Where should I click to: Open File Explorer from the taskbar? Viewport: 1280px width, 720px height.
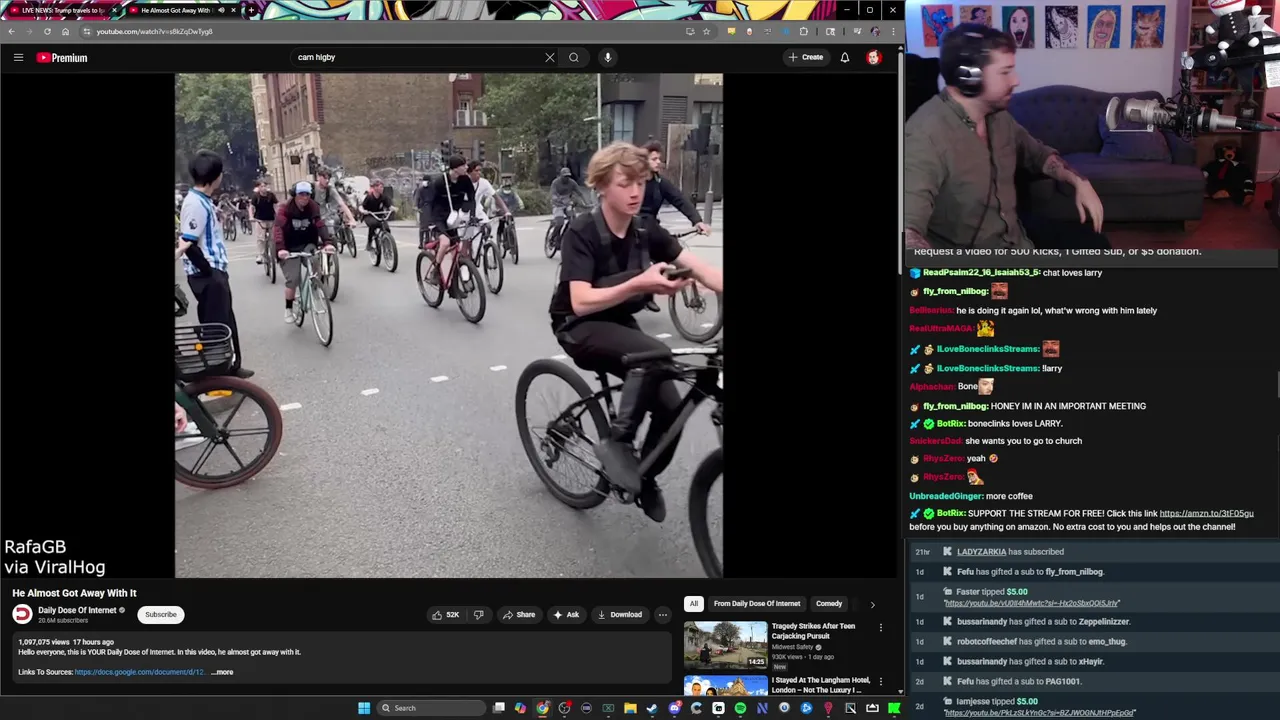[630, 708]
